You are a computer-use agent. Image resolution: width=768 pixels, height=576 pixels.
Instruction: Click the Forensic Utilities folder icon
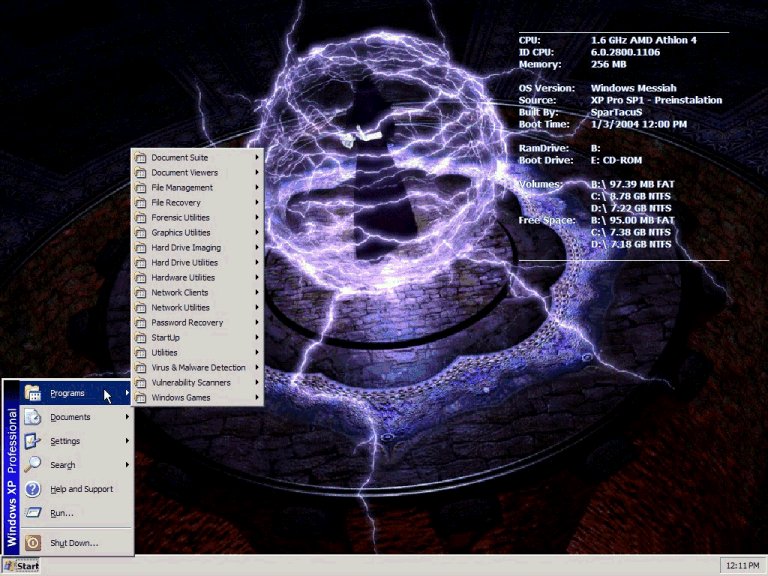(141, 218)
